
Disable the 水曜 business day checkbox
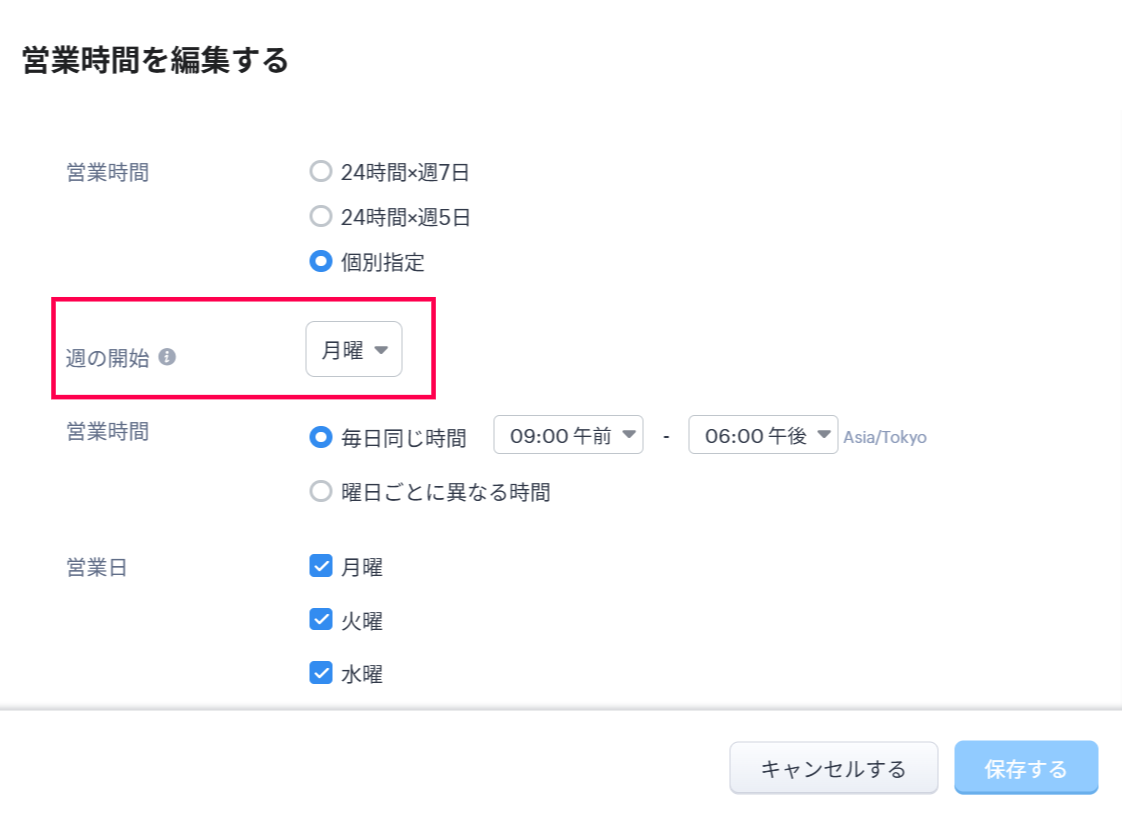coord(321,673)
